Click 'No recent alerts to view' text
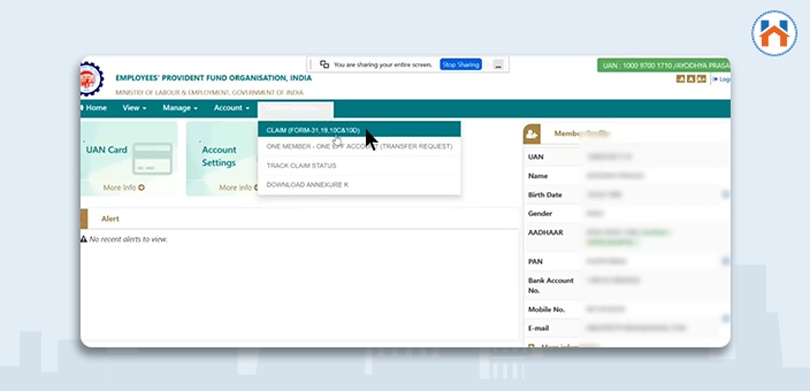Image resolution: width=810 pixels, height=391 pixels. 128,239
